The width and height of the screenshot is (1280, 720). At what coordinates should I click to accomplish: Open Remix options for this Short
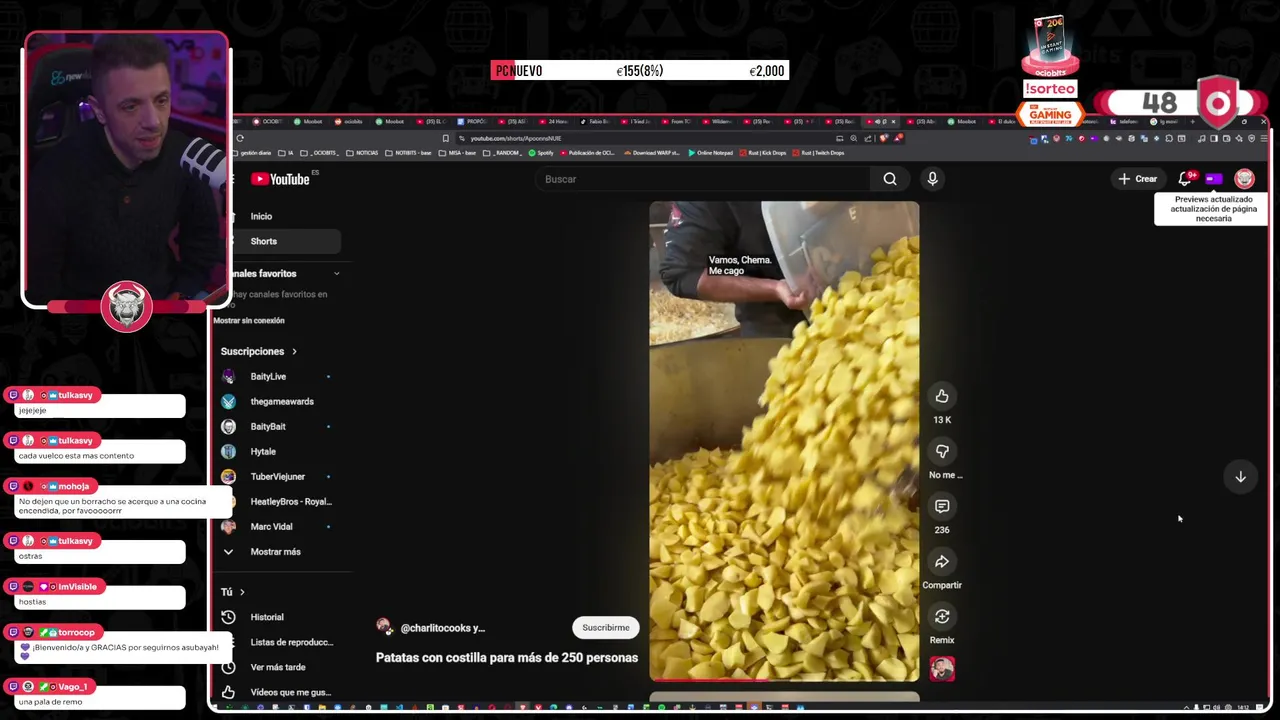(942, 616)
